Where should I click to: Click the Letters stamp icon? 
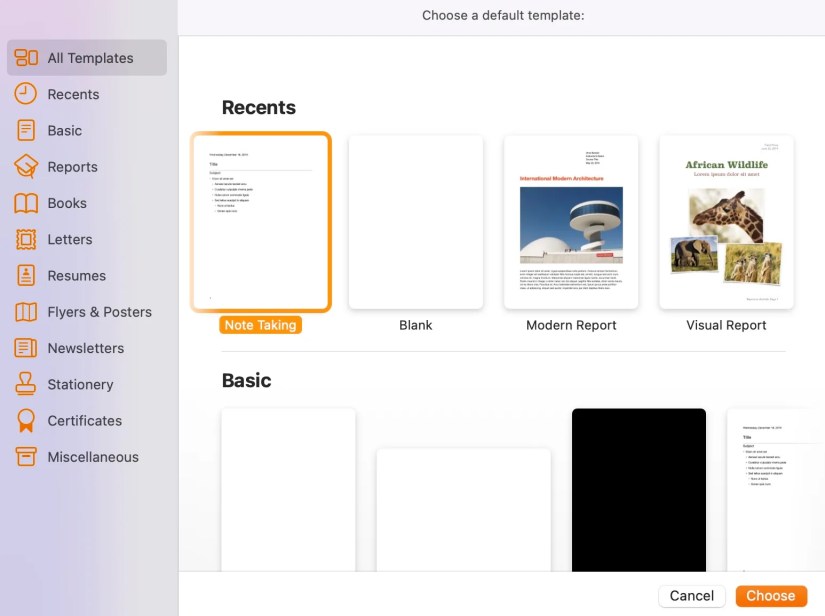[x=26, y=239]
